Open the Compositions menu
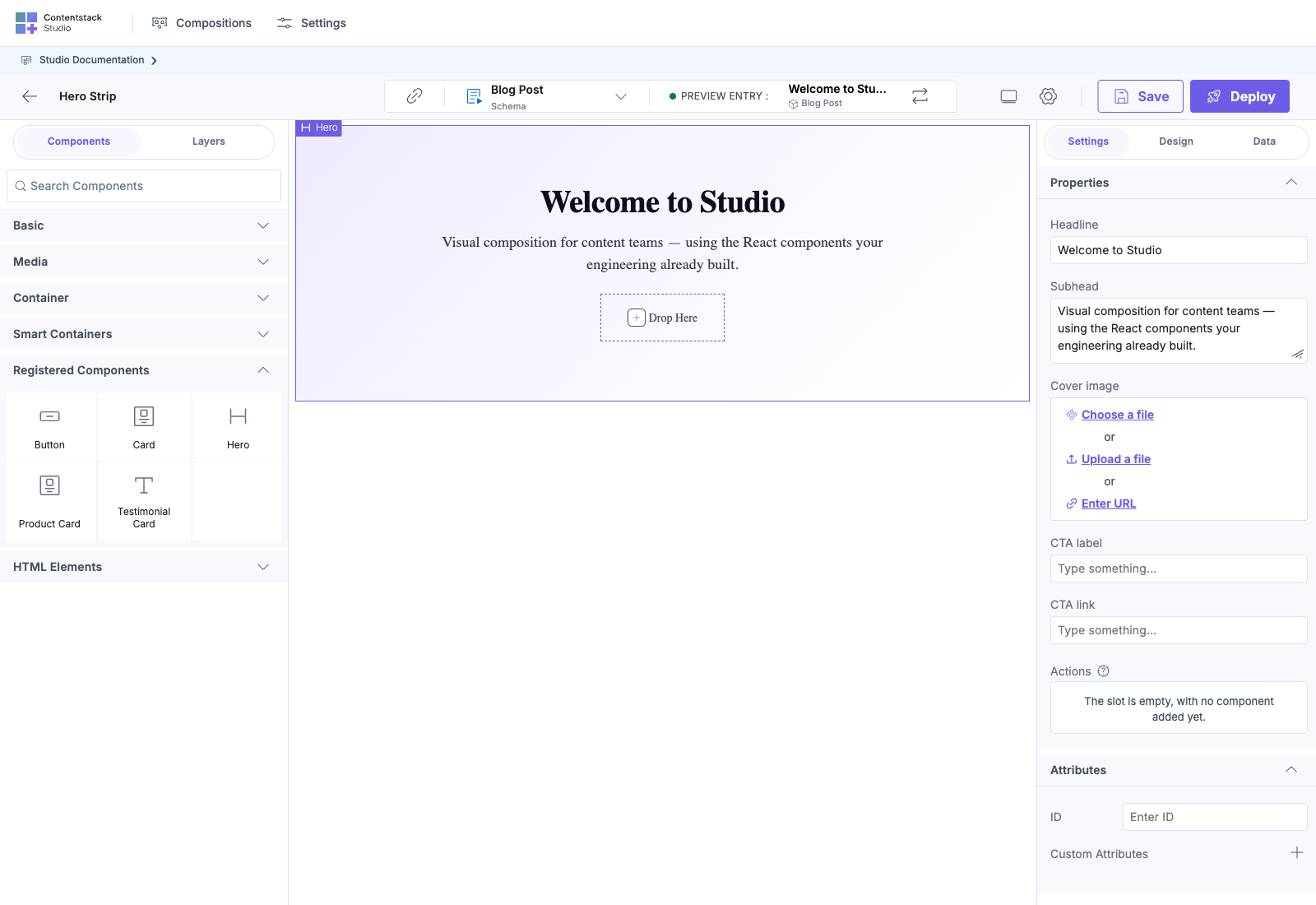This screenshot has width=1316, height=905. (202, 23)
